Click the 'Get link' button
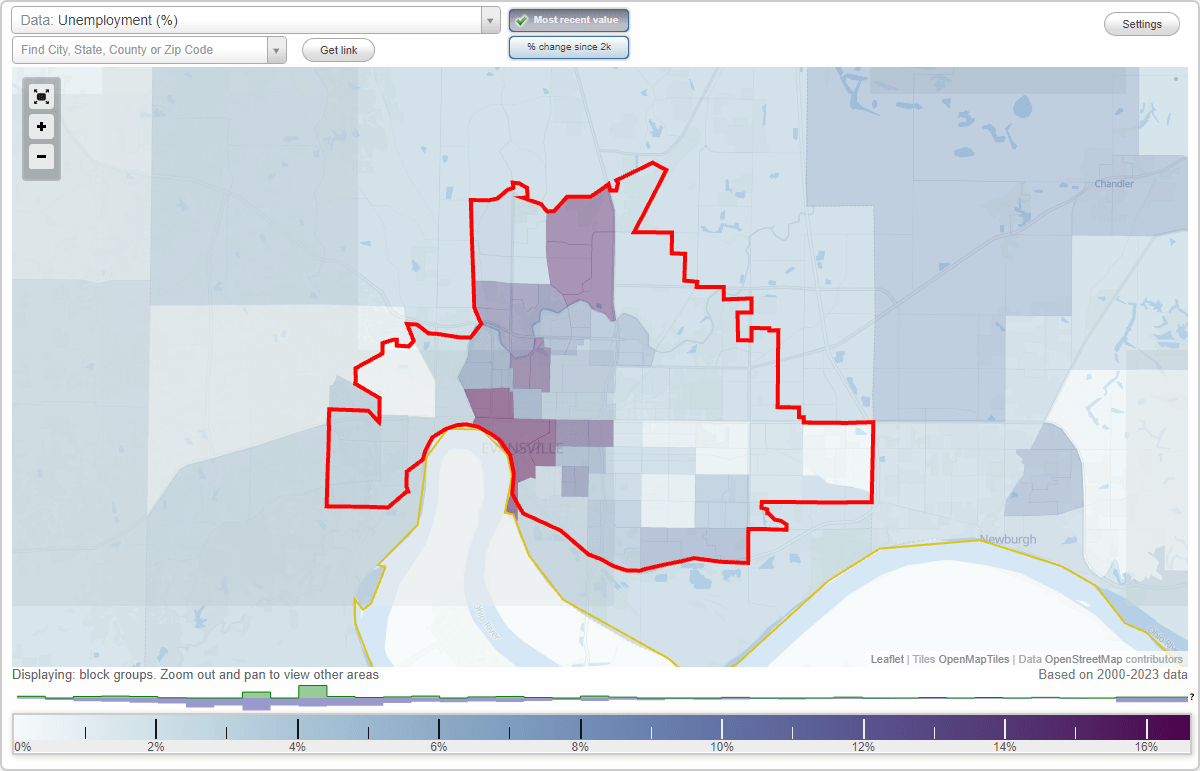 (x=337, y=49)
